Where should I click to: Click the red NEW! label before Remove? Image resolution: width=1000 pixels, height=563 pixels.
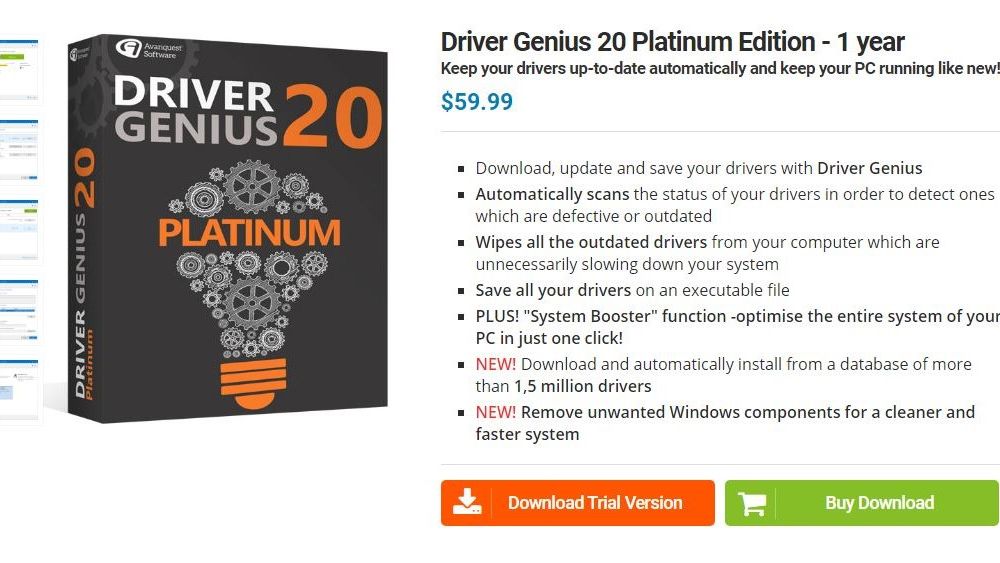(x=496, y=412)
